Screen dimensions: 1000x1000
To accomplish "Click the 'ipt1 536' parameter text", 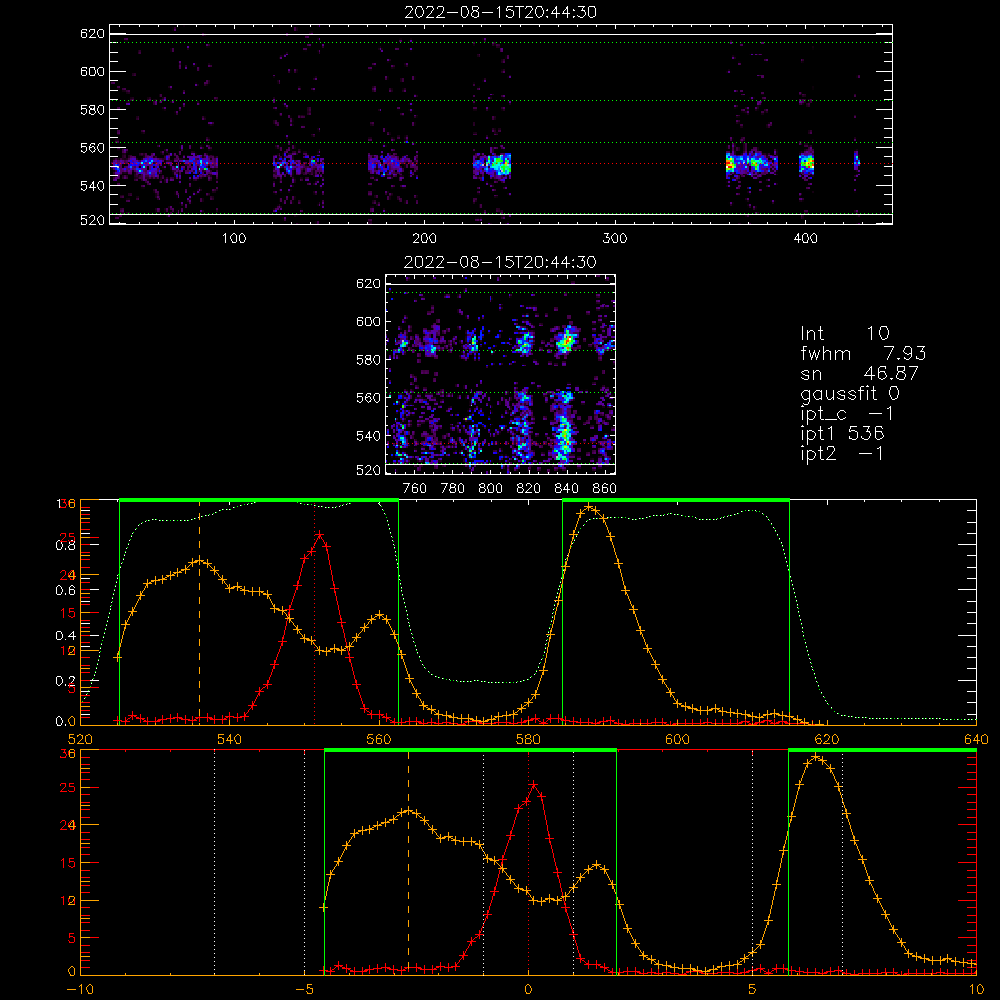I will (842, 434).
